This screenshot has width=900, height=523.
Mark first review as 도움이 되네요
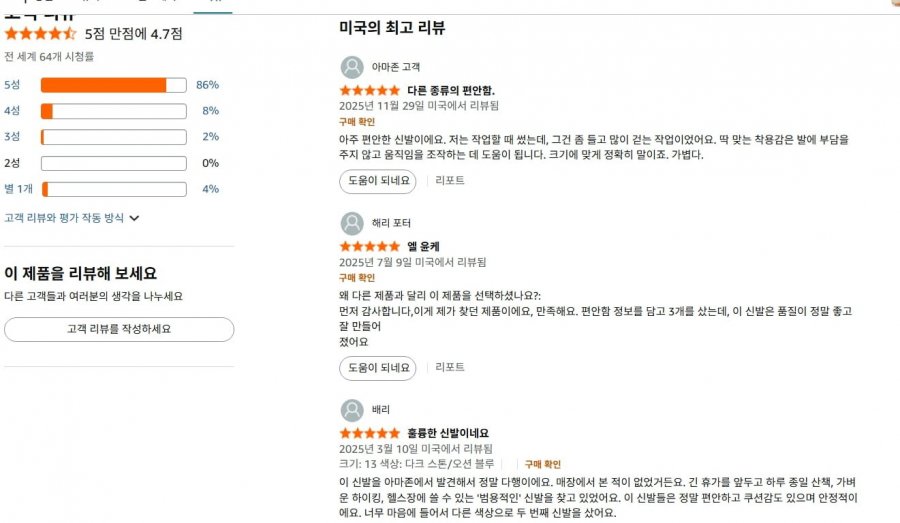[x=379, y=181]
